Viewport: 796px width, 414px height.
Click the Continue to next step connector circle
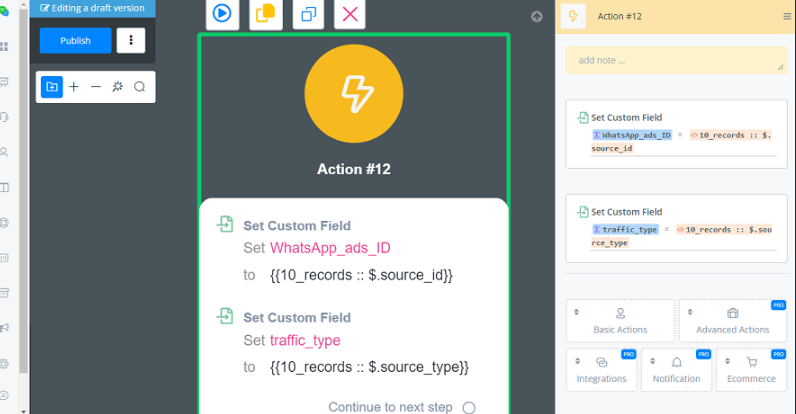pos(468,407)
